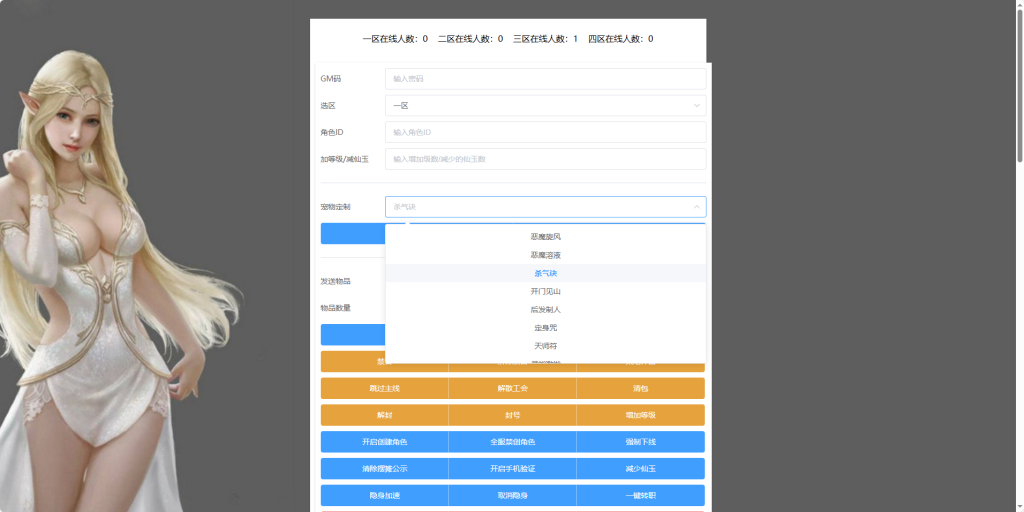The width and height of the screenshot is (1024, 512).
Task: Select 开门见山 from the dropdown list
Action: click(x=545, y=291)
